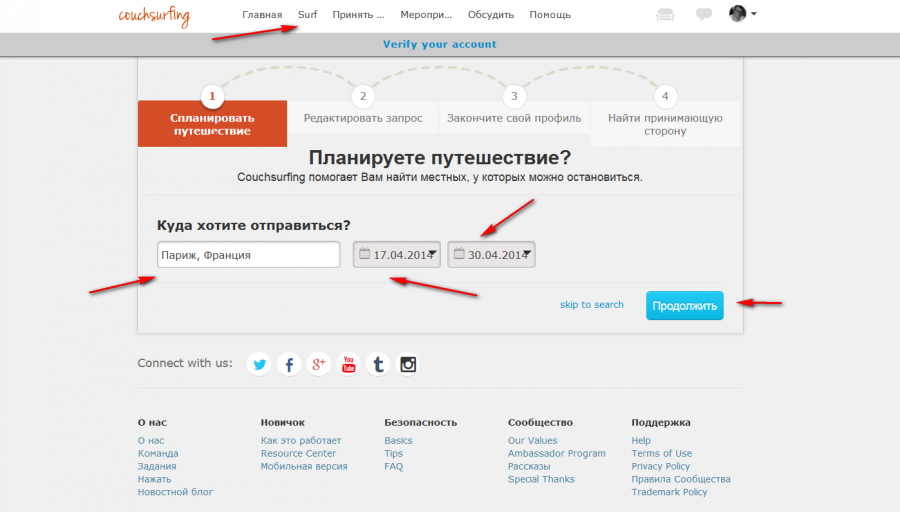This screenshot has width=900, height=512.
Task: Open the start date 17.04.2014 picker
Action: (x=397, y=254)
